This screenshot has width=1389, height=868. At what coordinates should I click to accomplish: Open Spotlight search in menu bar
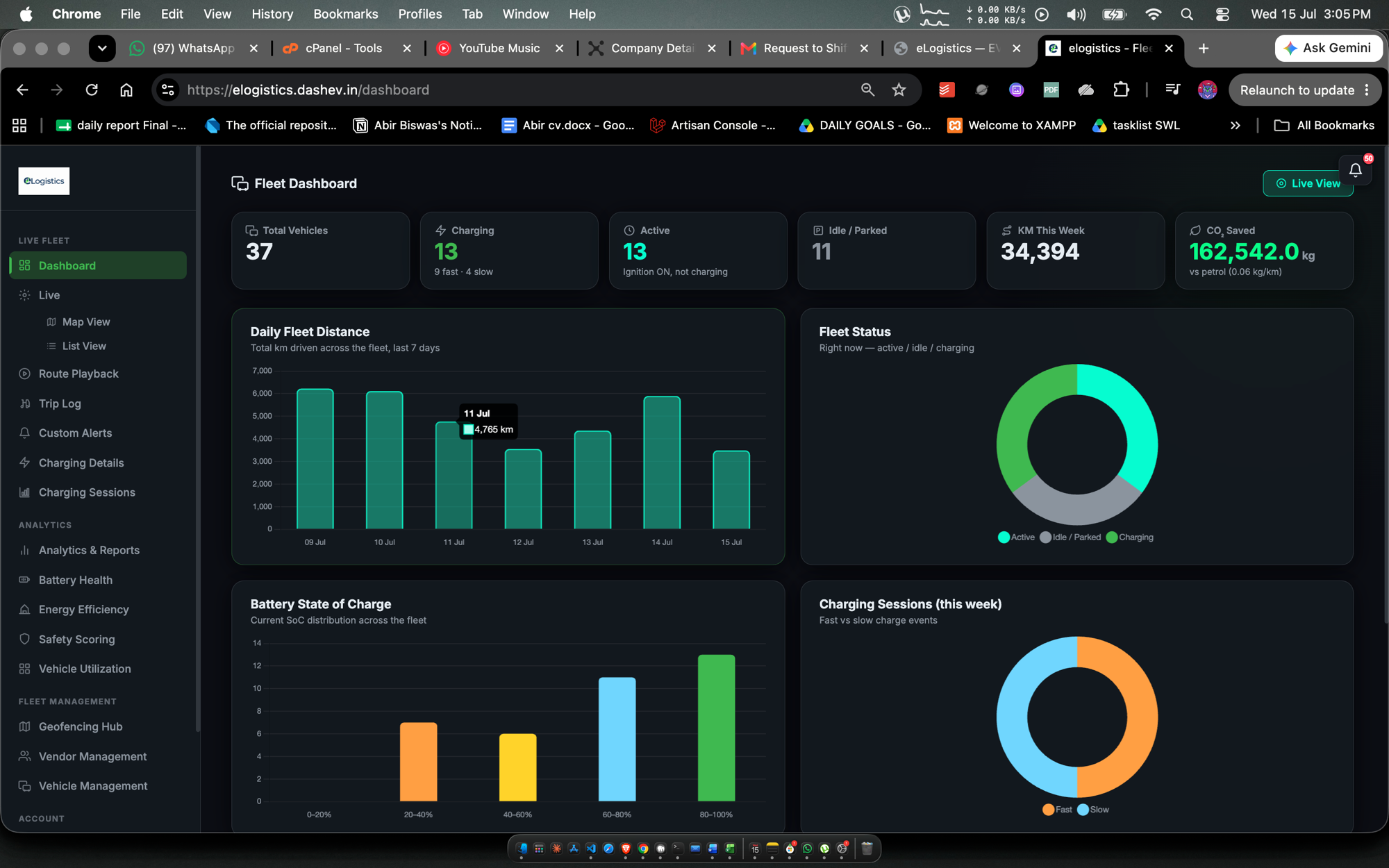click(1187, 14)
